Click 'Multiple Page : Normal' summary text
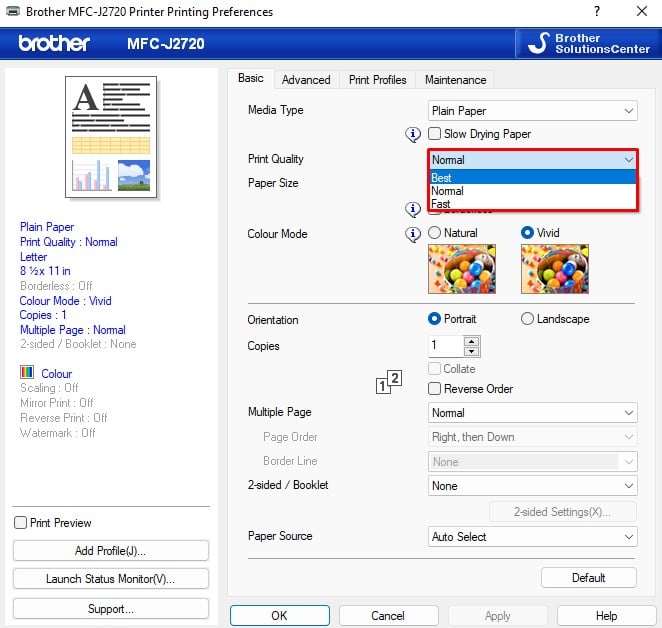Image resolution: width=662 pixels, height=628 pixels. pos(73,330)
